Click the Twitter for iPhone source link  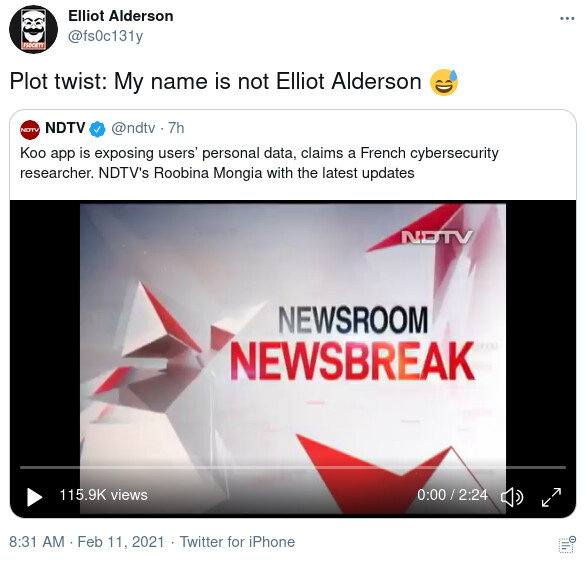pyautogui.click(x=237, y=542)
